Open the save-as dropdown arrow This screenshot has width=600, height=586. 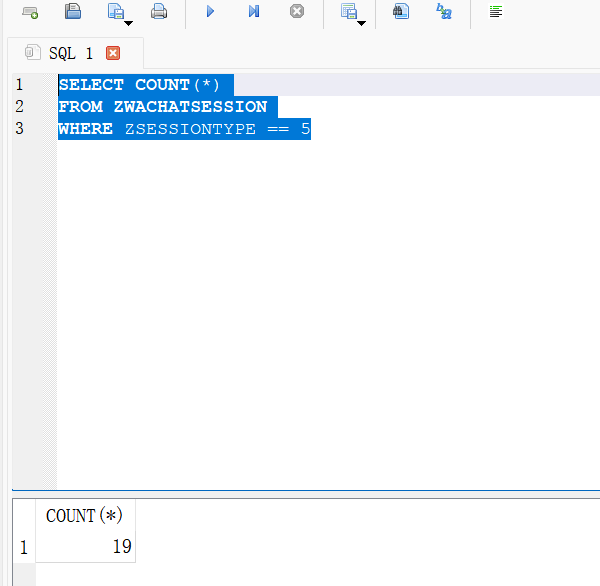tap(129, 23)
